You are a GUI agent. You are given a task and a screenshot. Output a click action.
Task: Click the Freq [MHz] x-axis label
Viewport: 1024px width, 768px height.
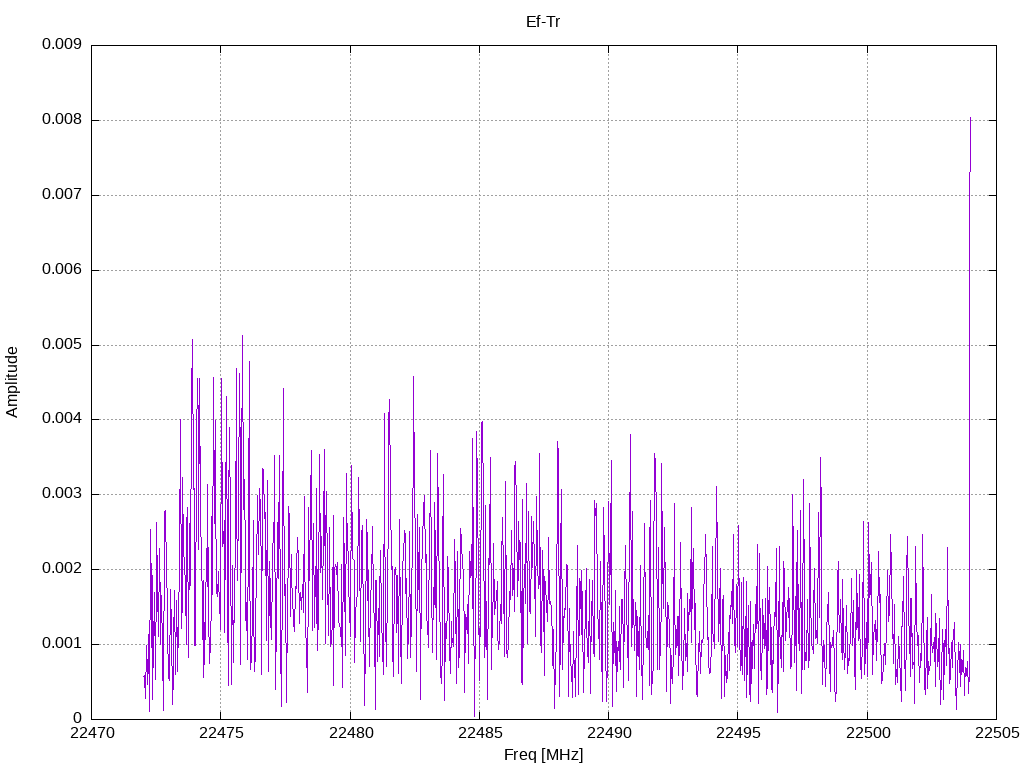(x=543, y=755)
